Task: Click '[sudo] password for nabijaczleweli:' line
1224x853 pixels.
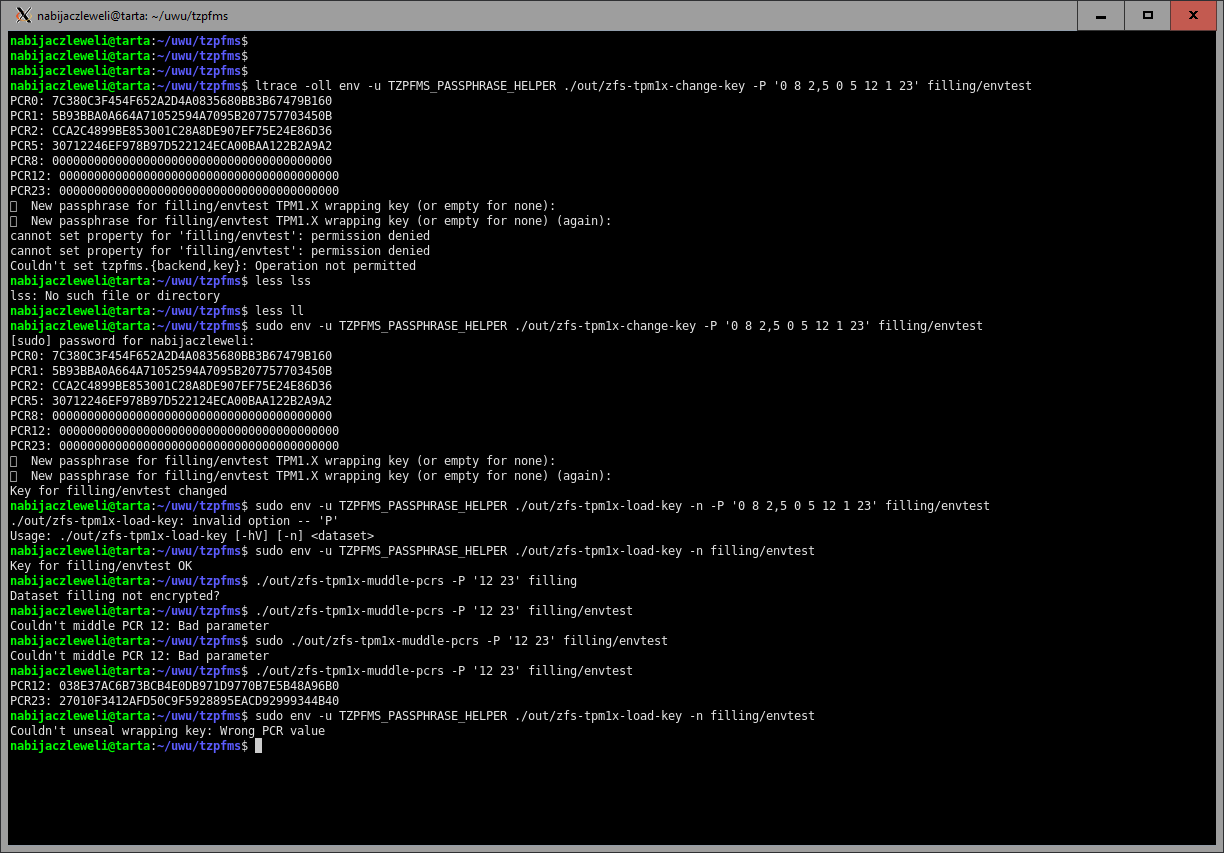Action: pyautogui.click(x=132, y=341)
